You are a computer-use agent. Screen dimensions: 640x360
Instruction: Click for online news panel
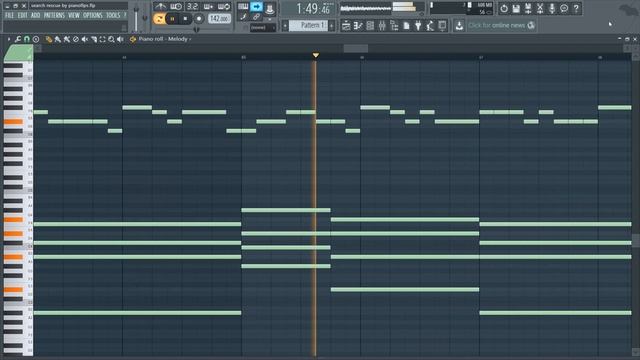(x=501, y=26)
